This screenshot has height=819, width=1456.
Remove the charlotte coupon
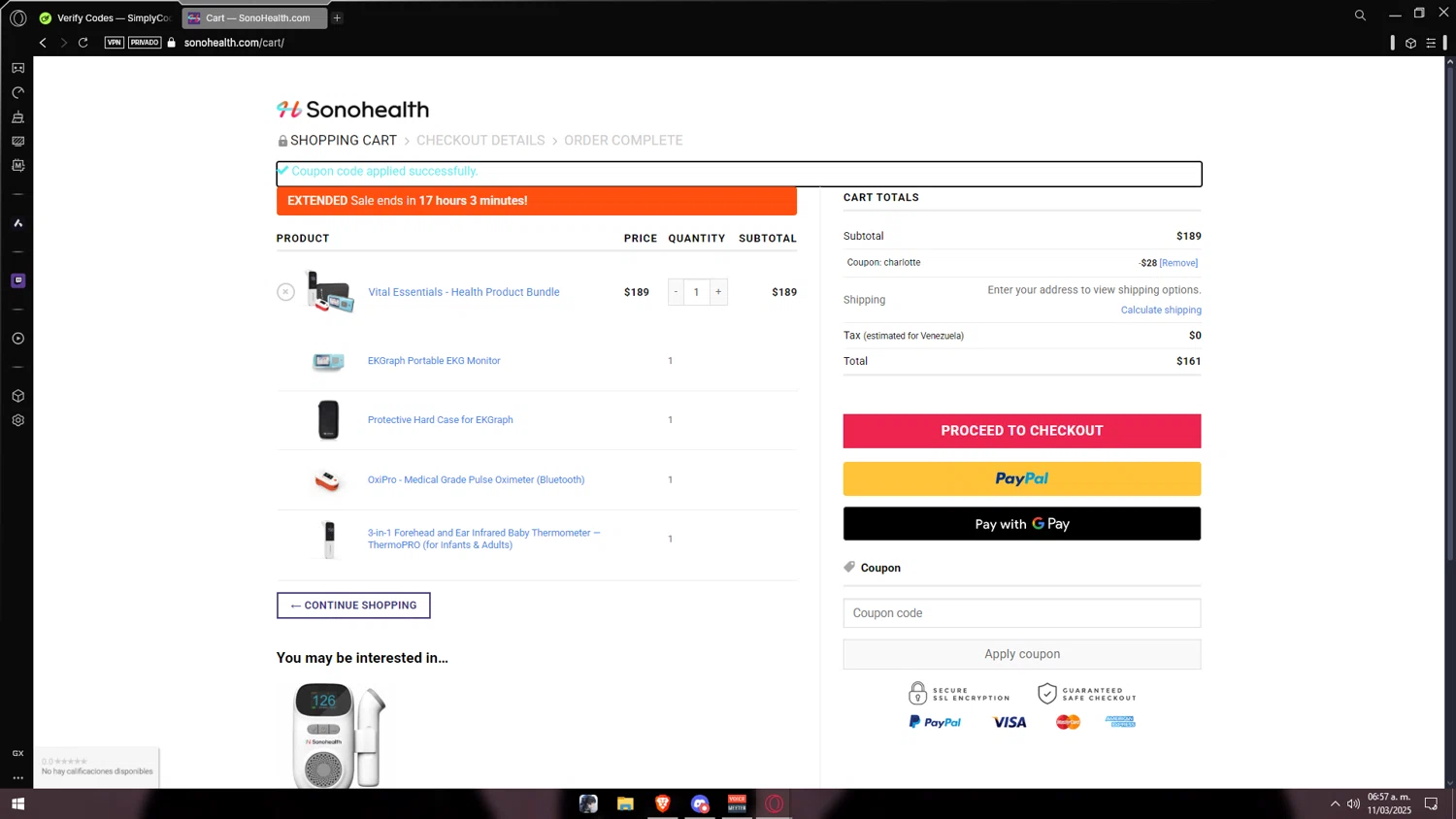click(1179, 263)
